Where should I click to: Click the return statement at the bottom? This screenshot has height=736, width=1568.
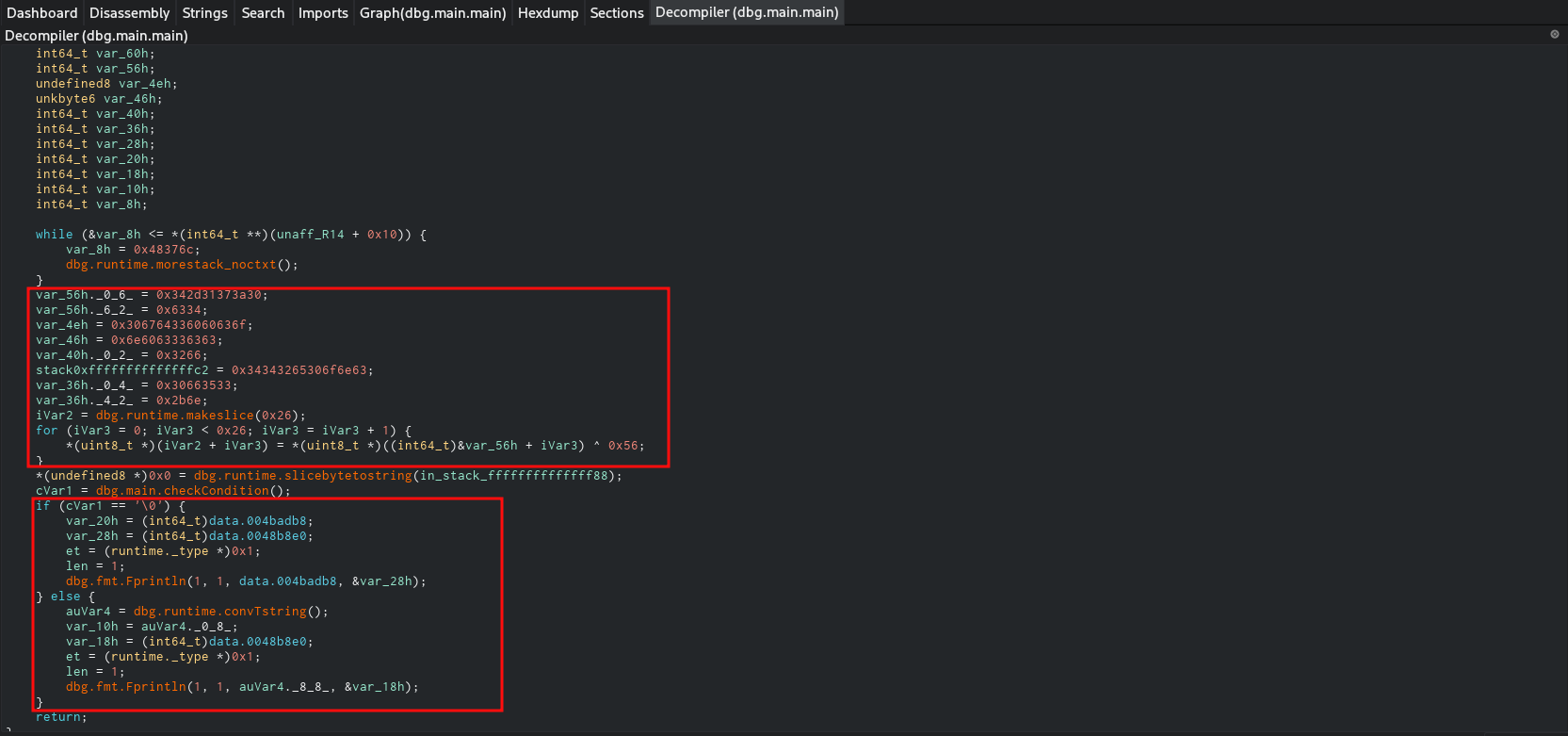tap(59, 717)
